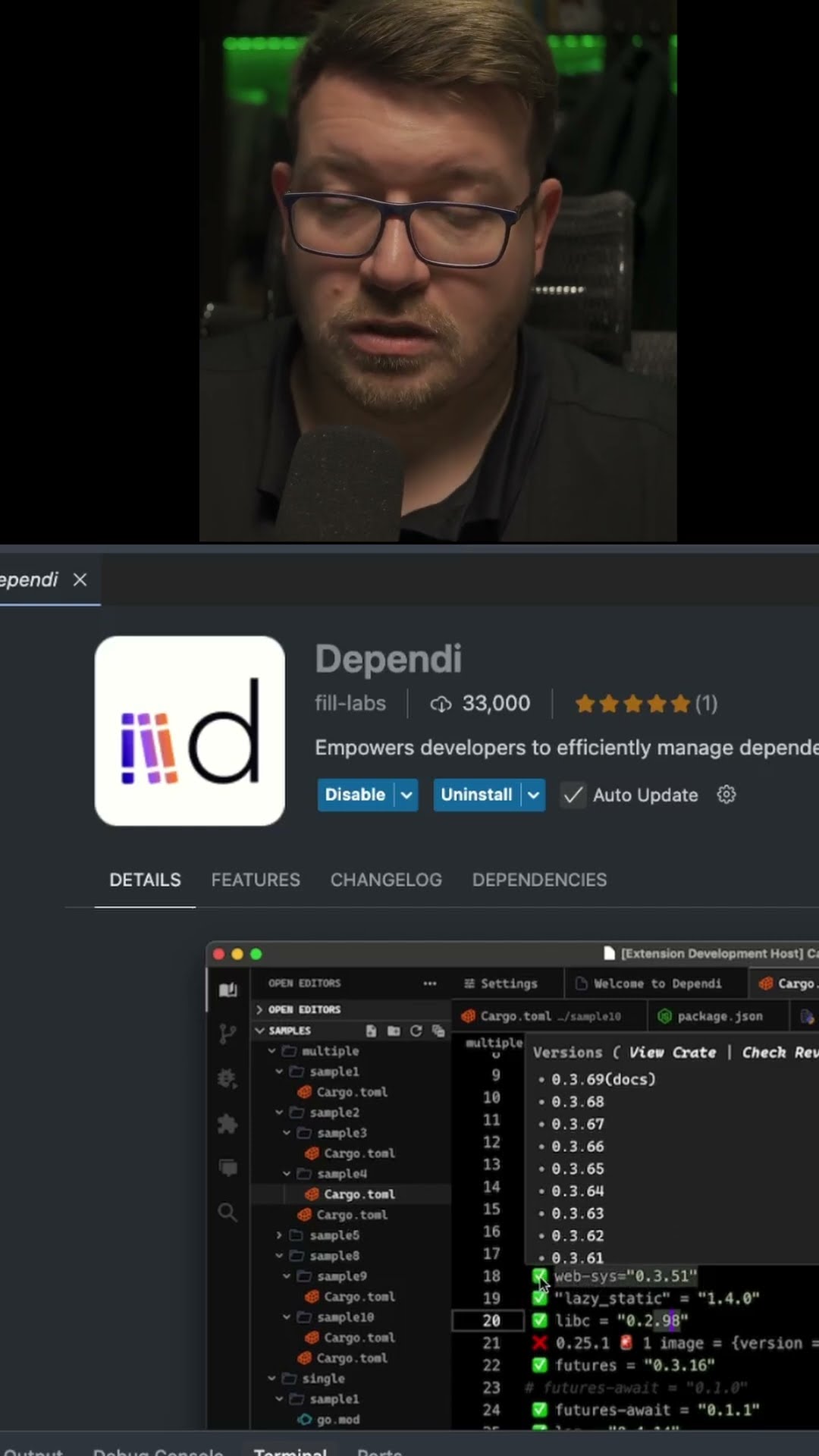
Task: Open the package.json editor tab
Action: click(x=711, y=1016)
